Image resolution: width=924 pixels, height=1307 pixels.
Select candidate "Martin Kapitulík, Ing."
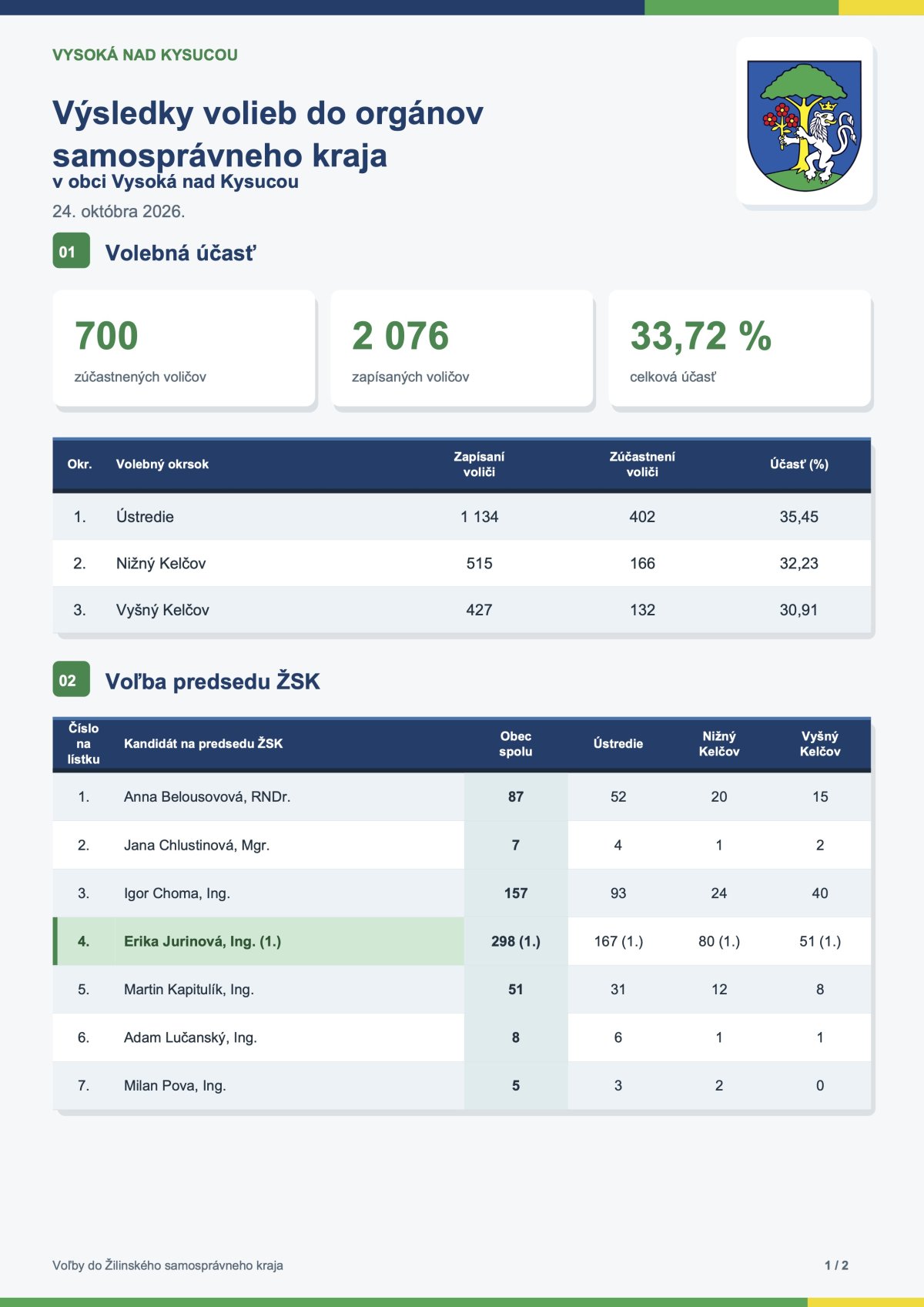[189, 990]
